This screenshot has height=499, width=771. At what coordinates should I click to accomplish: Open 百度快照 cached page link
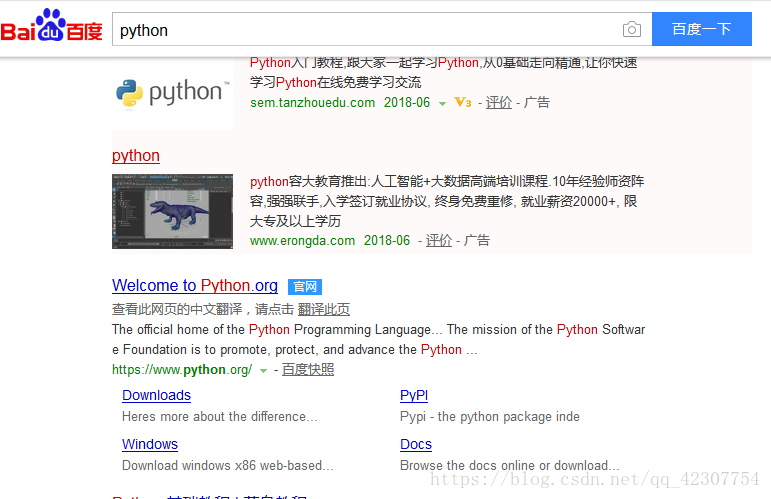[308, 370]
